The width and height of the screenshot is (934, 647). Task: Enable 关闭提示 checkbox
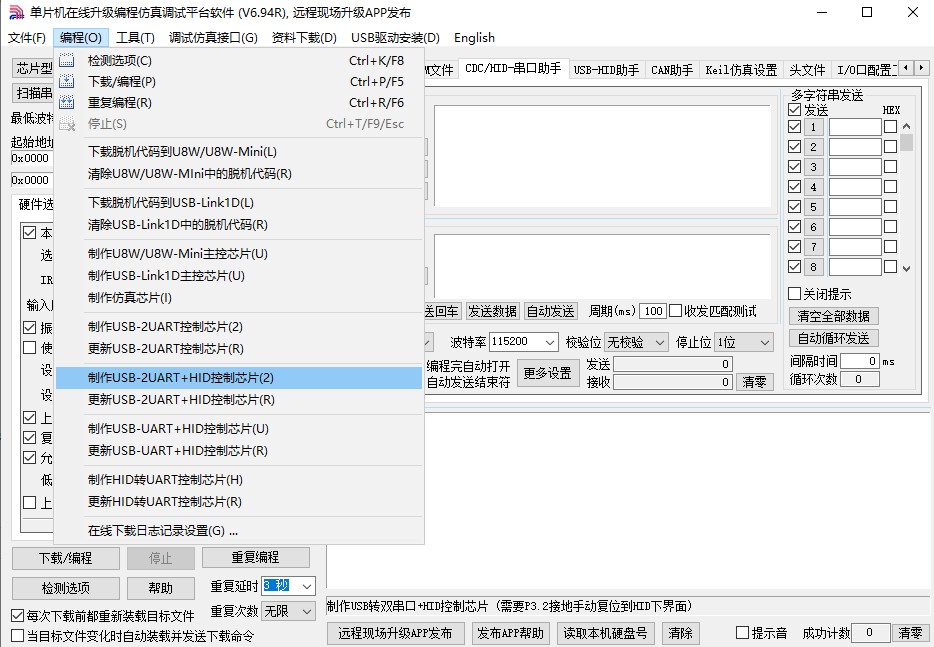tap(794, 294)
